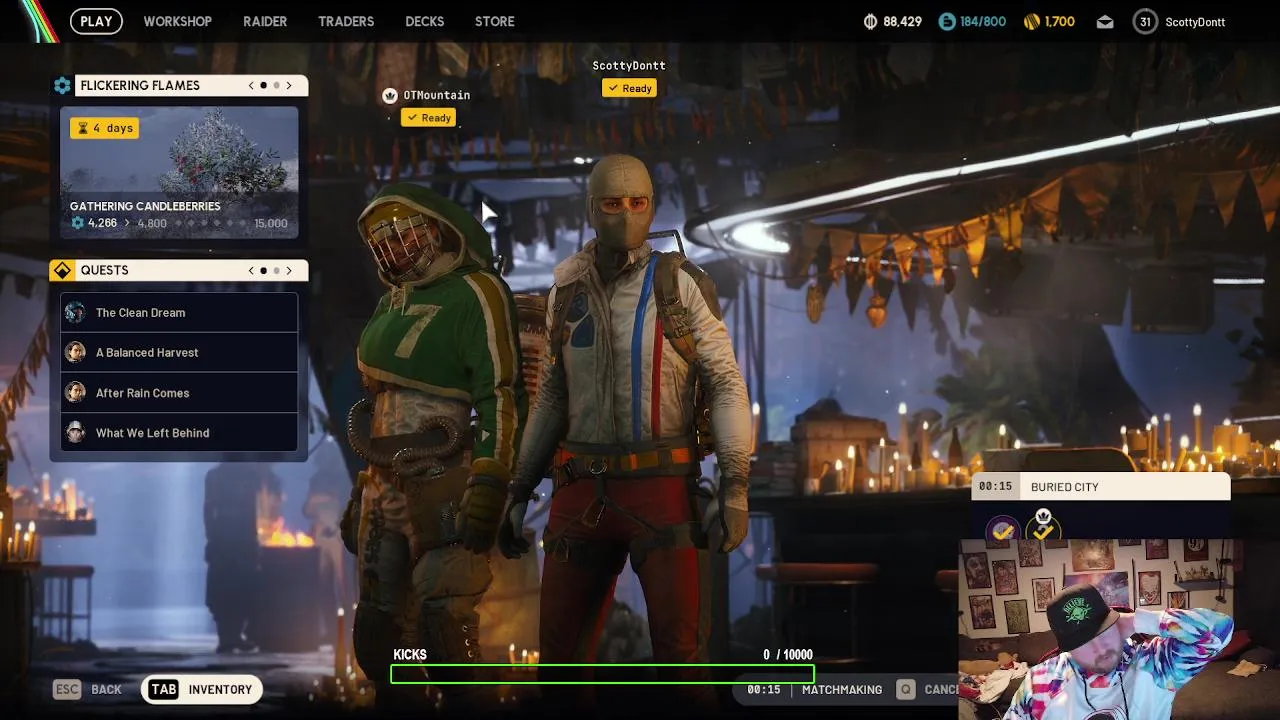Click the level 31 badge circle
Screen dimensions: 1280x720
pyautogui.click(x=1145, y=22)
